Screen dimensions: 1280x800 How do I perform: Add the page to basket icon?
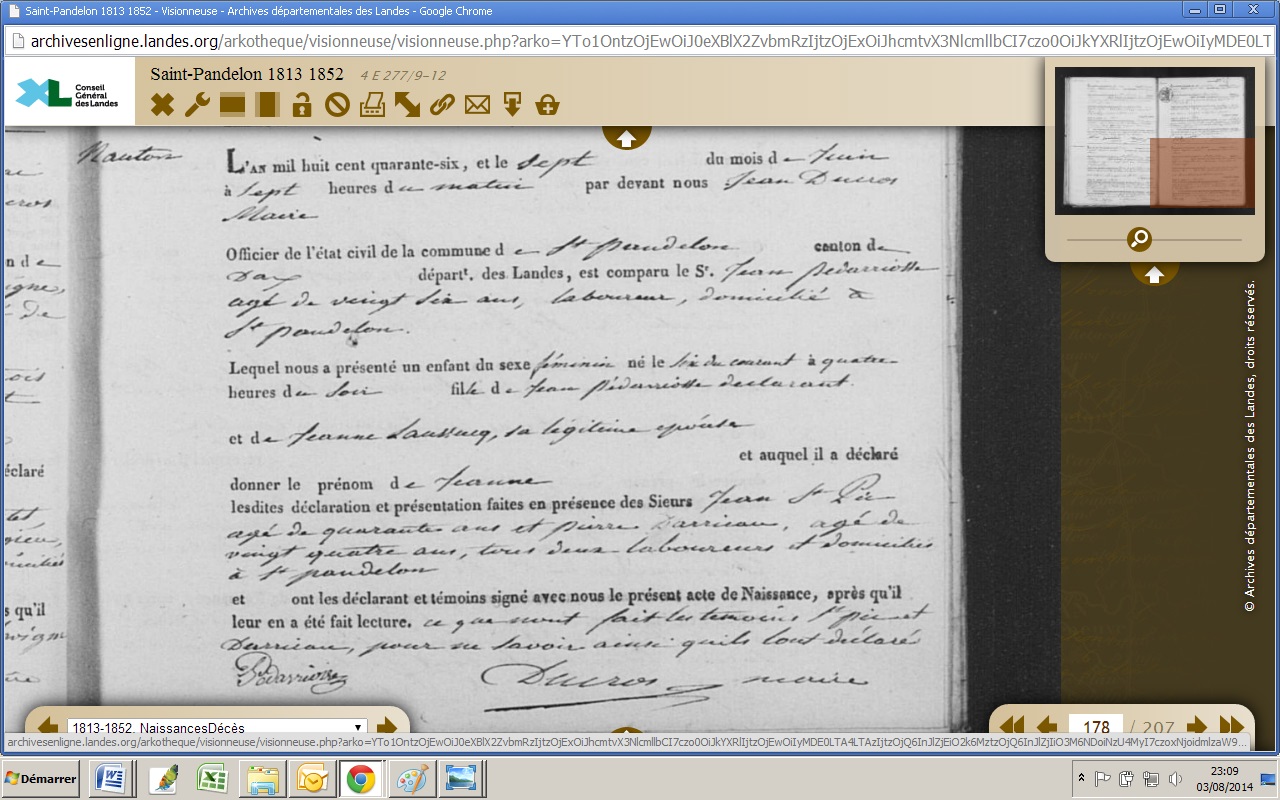point(547,104)
